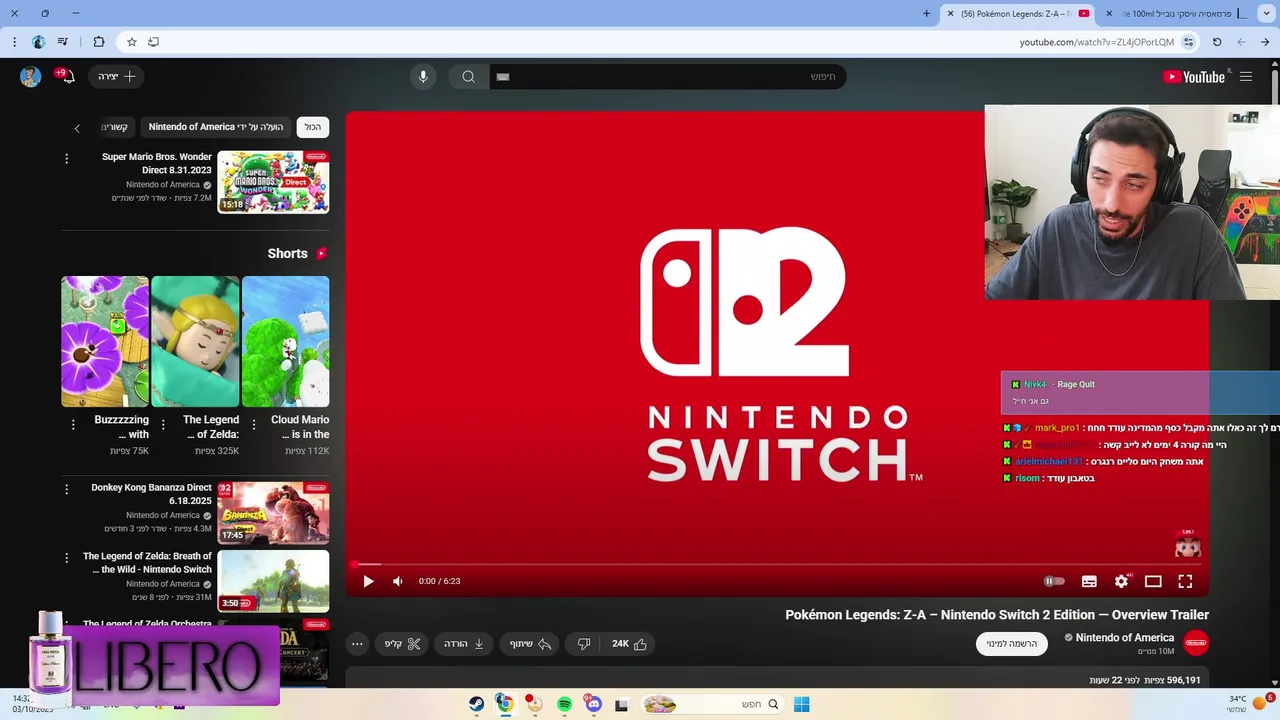The width and height of the screenshot is (1280, 720).
Task: Open options for Donkey Kong Bananza video
Action: pos(67,489)
